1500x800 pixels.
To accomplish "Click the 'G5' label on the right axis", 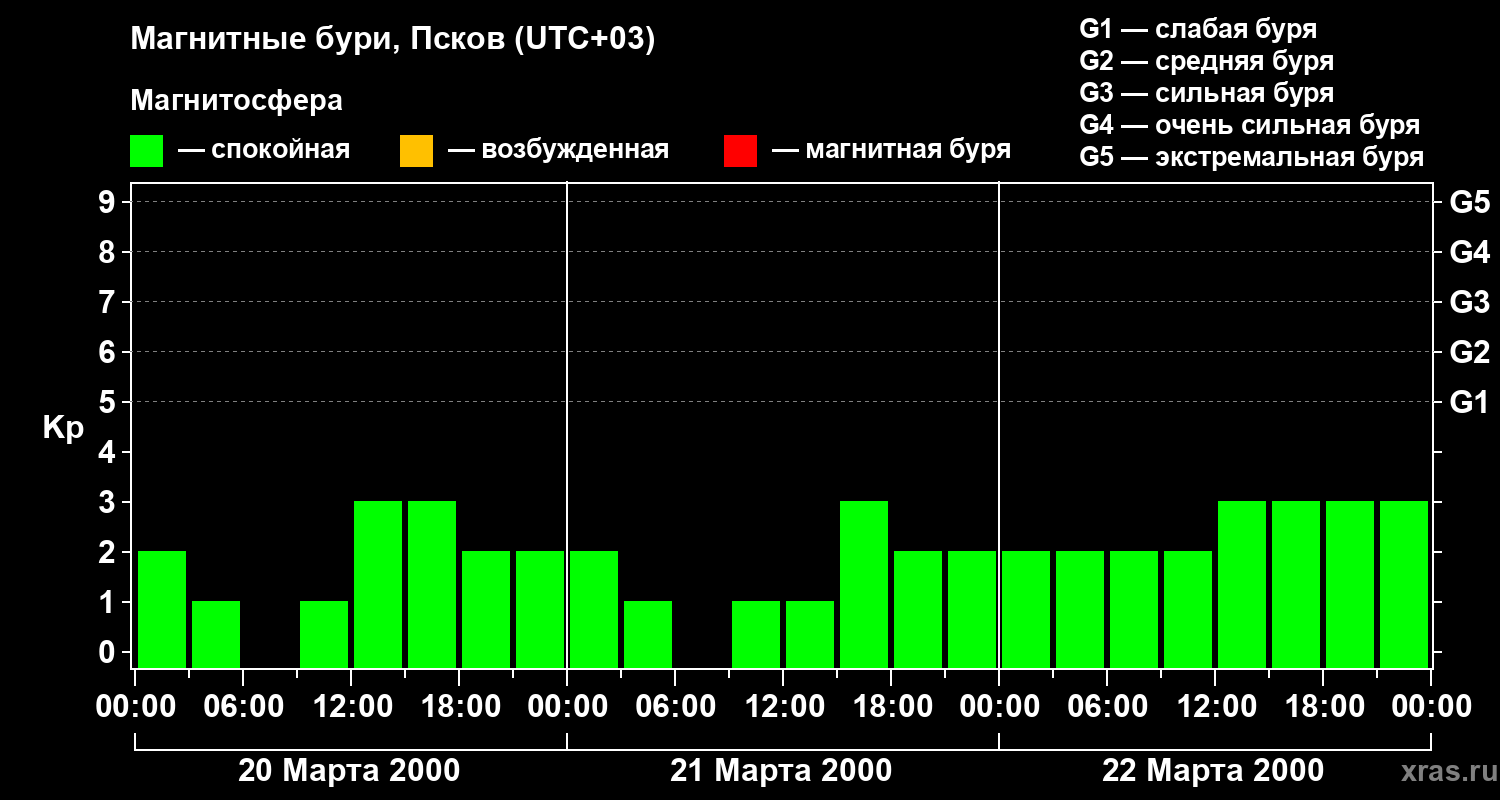I will click(x=1470, y=202).
